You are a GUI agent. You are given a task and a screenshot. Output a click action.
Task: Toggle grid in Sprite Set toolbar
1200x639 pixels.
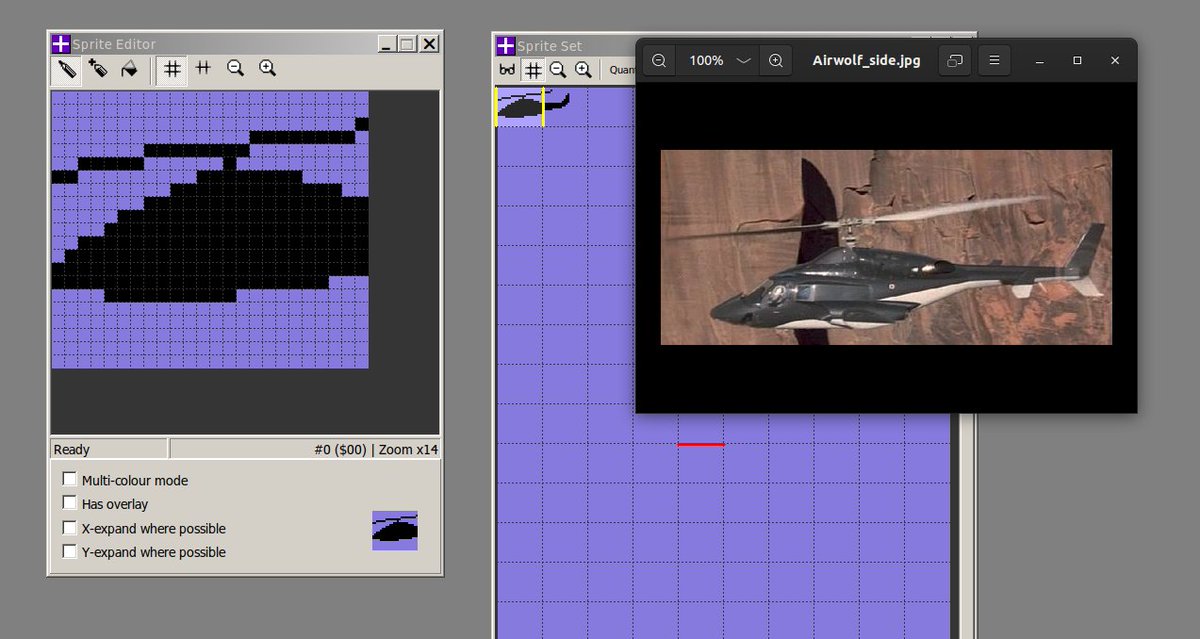[x=533, y=70]
